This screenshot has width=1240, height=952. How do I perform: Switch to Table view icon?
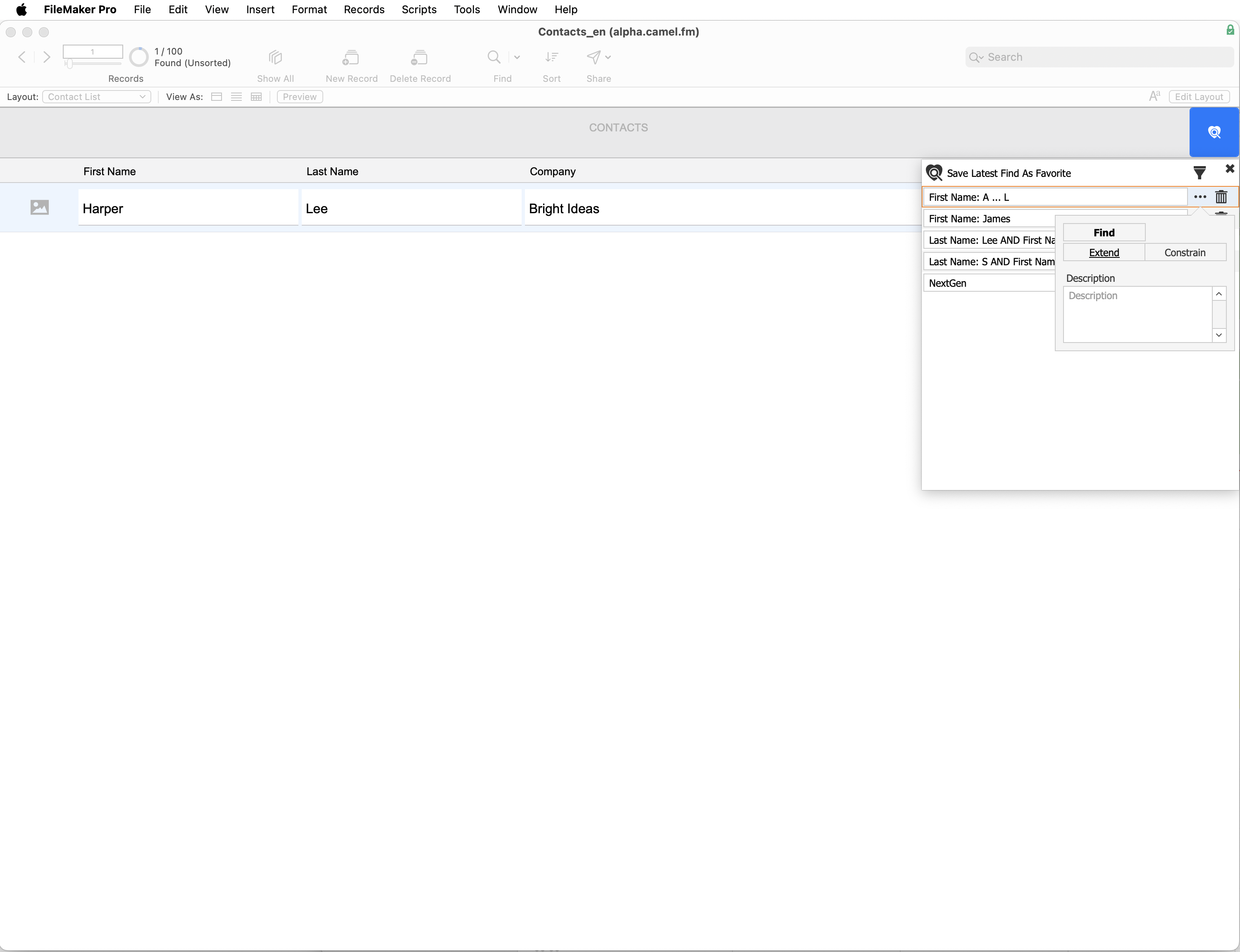(x=256, y=97)
